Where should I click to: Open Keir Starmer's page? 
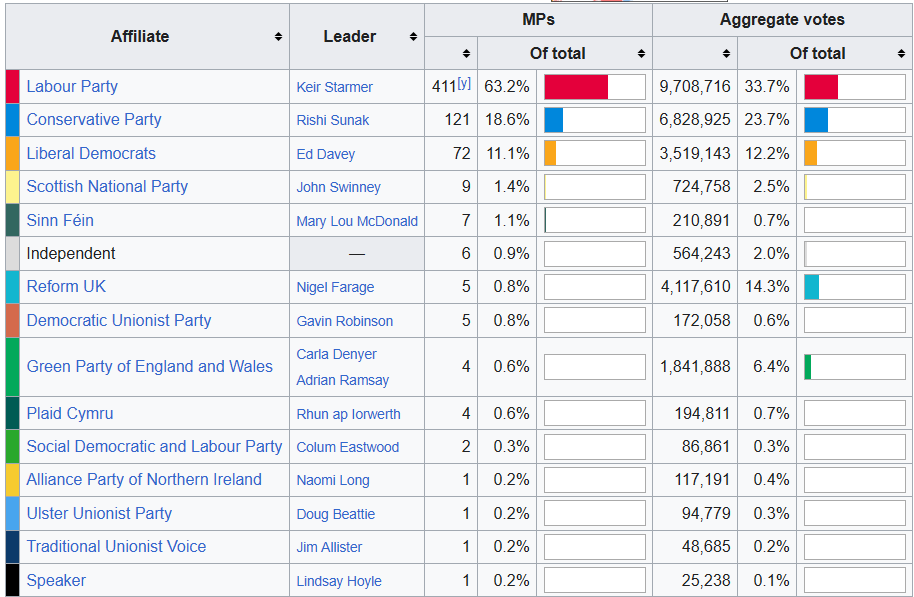[x=335, y=87]
